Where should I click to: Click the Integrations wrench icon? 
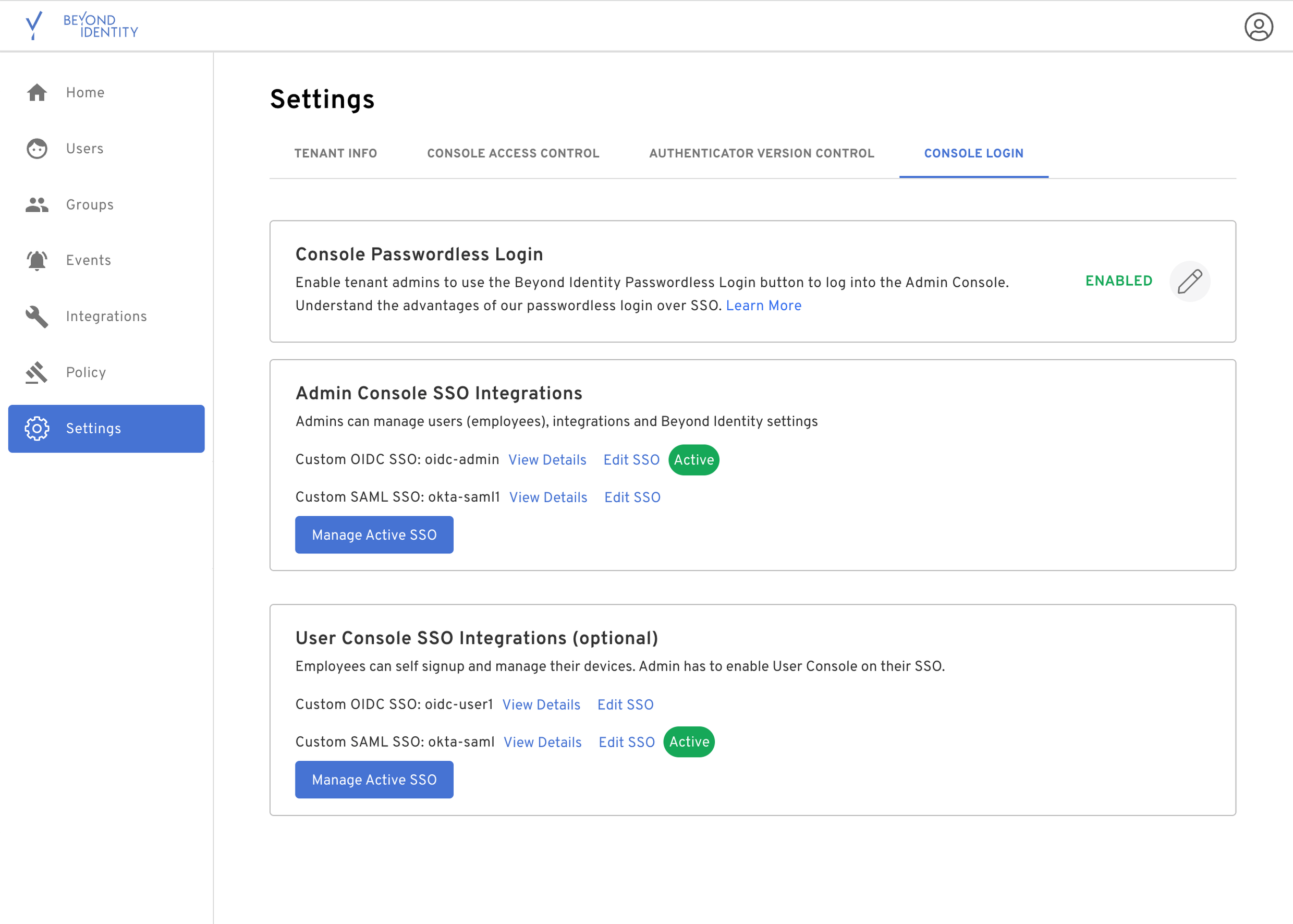click(x=37, y=317)
